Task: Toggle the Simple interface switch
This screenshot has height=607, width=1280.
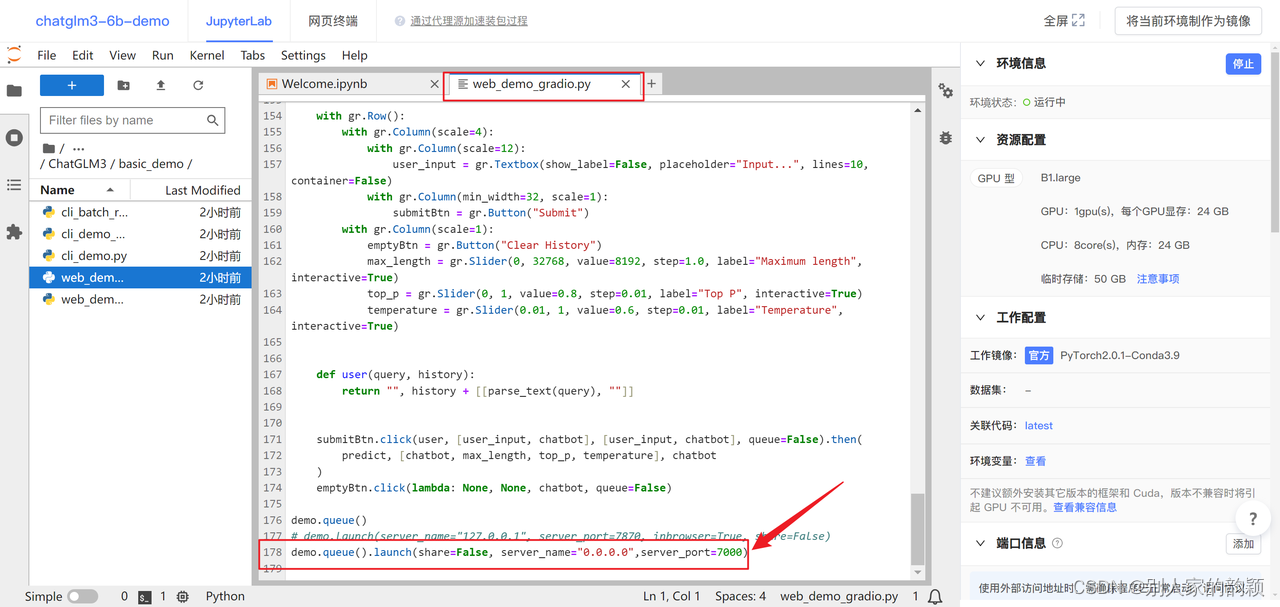Action: [x=83, y=595]
